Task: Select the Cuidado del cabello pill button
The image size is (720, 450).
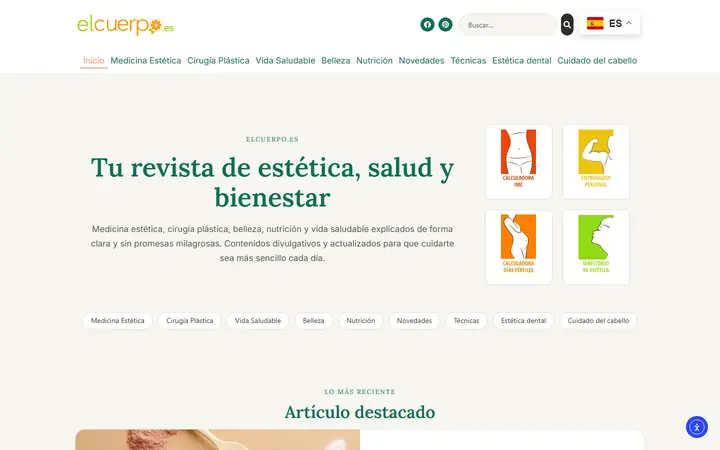Action: pyautogui.click(x=598, y=321)
